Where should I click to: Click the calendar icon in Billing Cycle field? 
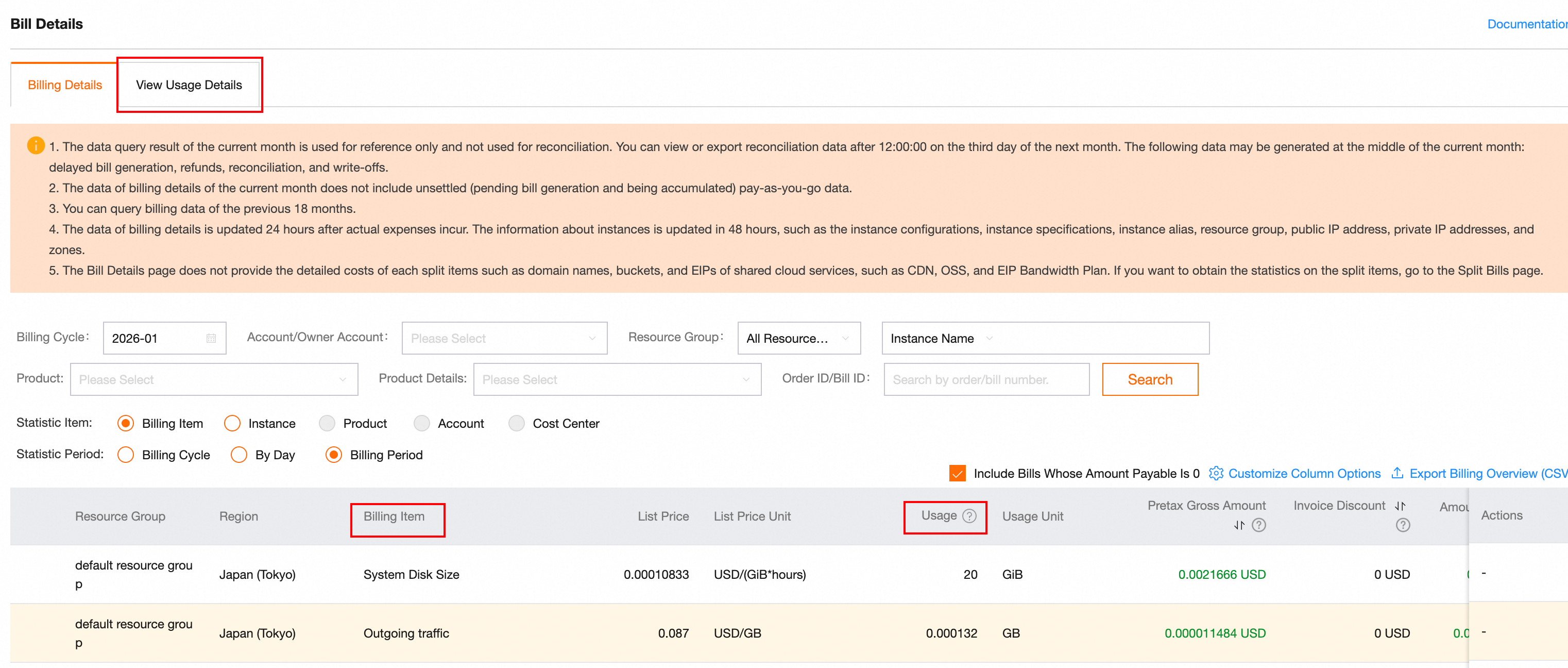(211, 339)
